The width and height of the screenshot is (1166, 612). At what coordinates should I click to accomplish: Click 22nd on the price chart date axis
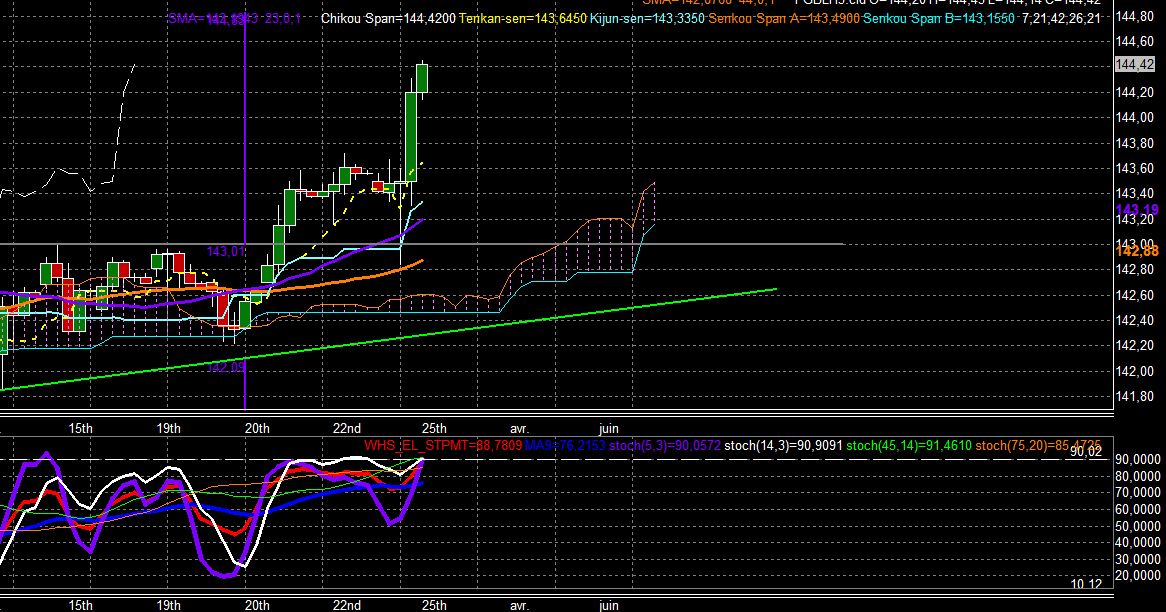[x=347, y=428]
